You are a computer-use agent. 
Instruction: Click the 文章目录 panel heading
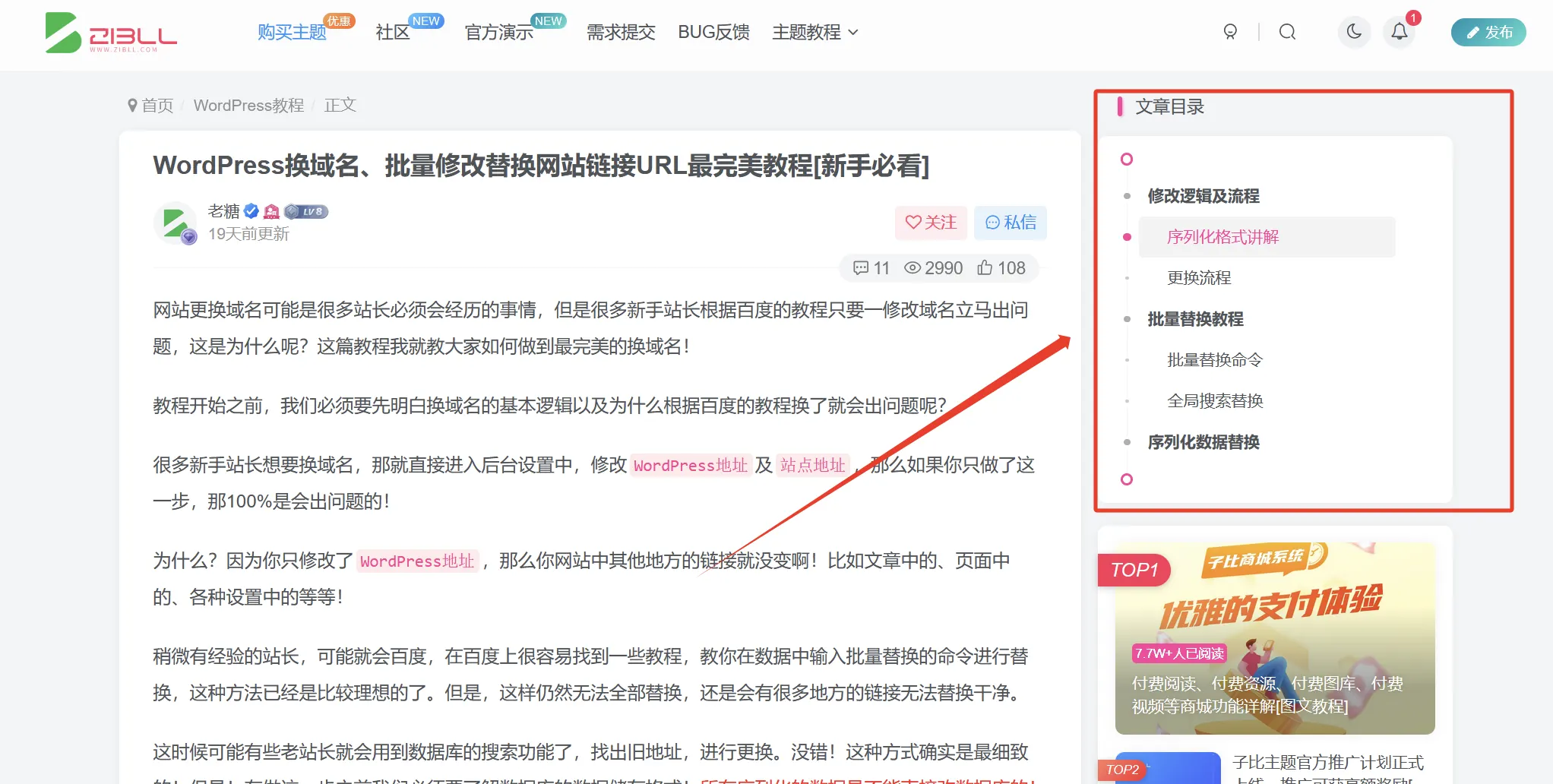[1169, 106]
